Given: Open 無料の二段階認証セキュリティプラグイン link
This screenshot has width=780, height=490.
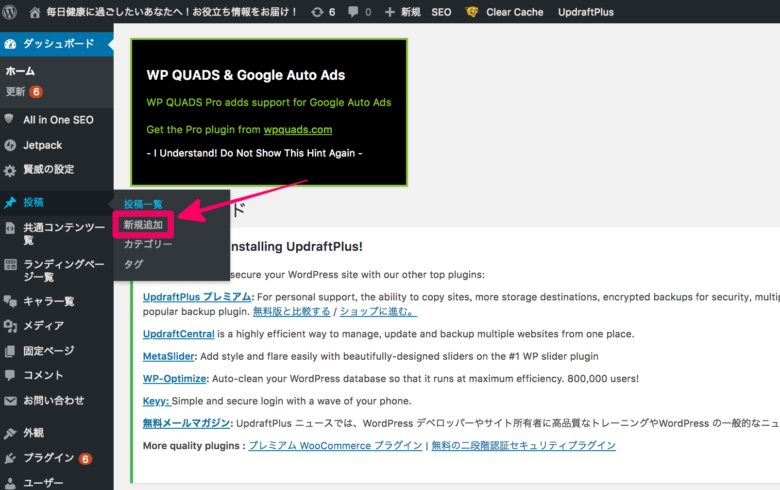Looking at the screenshot, I should point(523,446).
